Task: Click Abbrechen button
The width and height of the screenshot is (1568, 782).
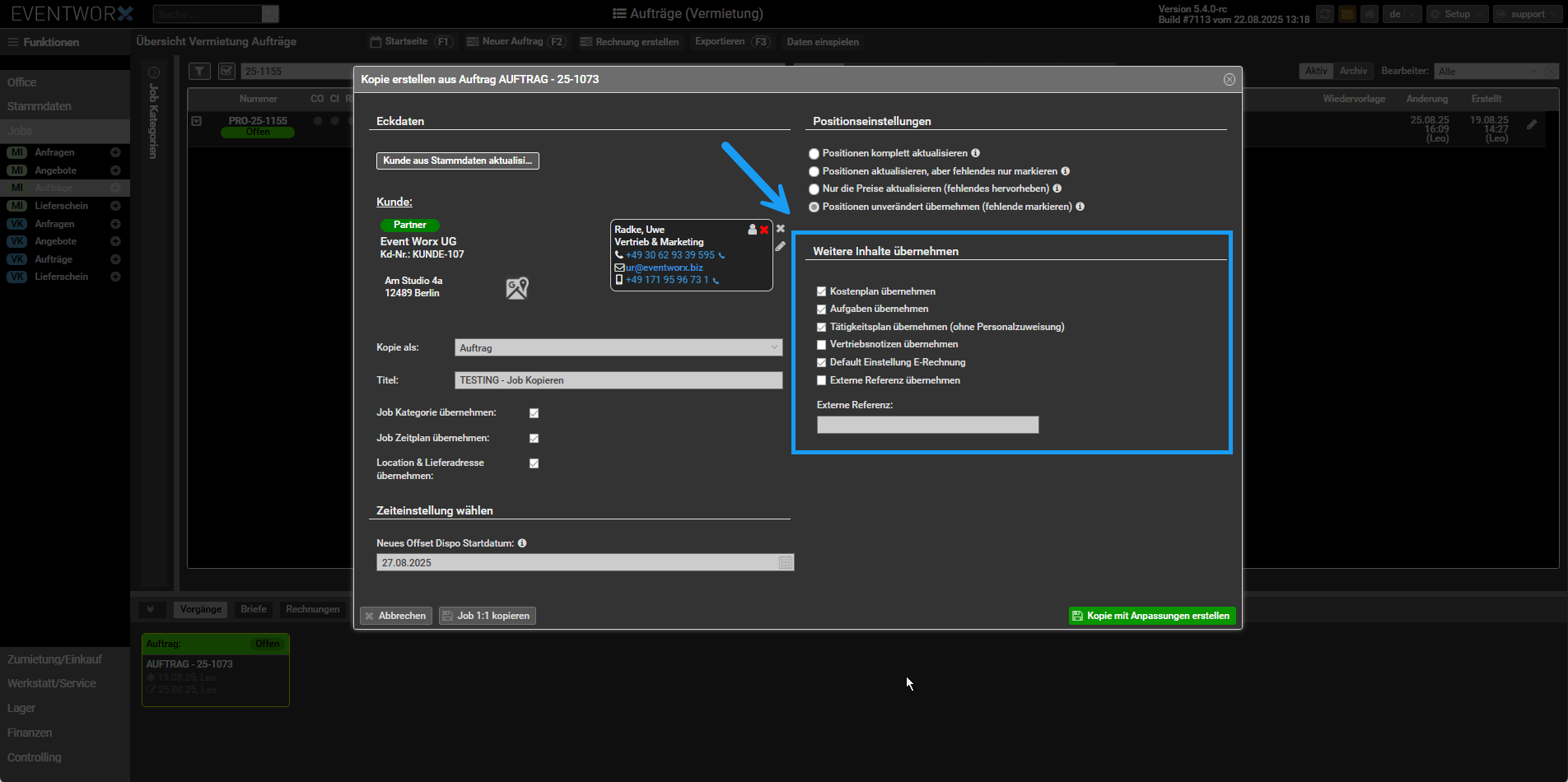Action: (396, 616)
